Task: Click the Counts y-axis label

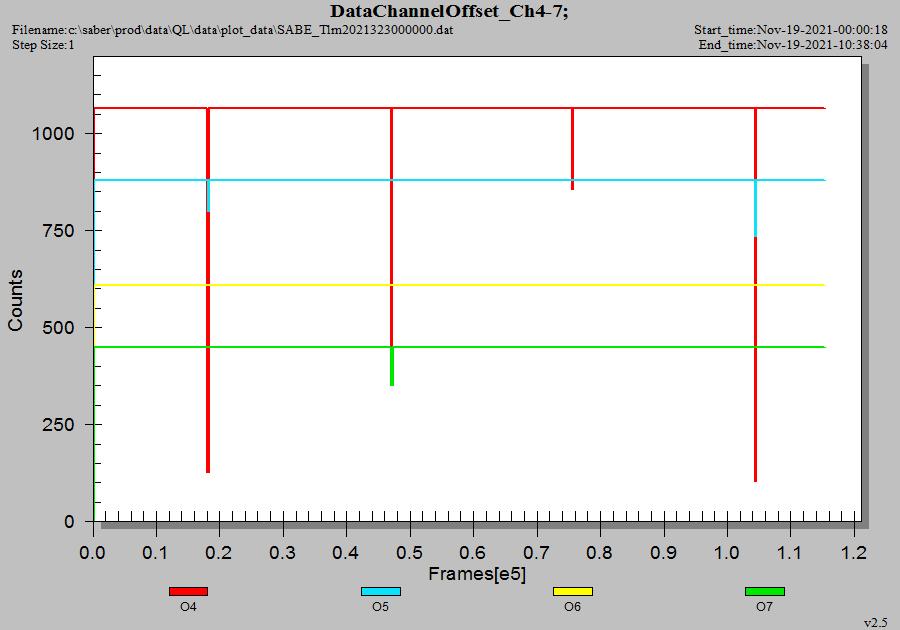Action: click(15, 300)
